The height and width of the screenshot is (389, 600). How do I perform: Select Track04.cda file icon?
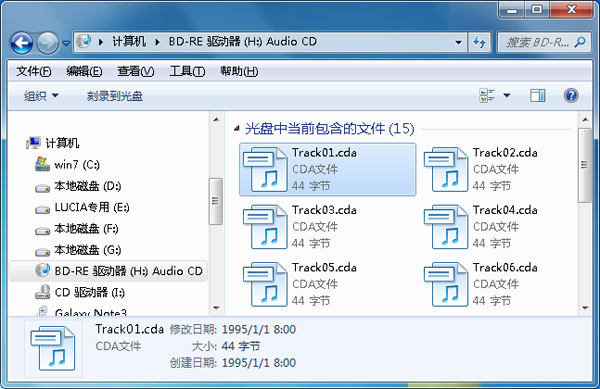pyautogui.click(x=446, y=227)
